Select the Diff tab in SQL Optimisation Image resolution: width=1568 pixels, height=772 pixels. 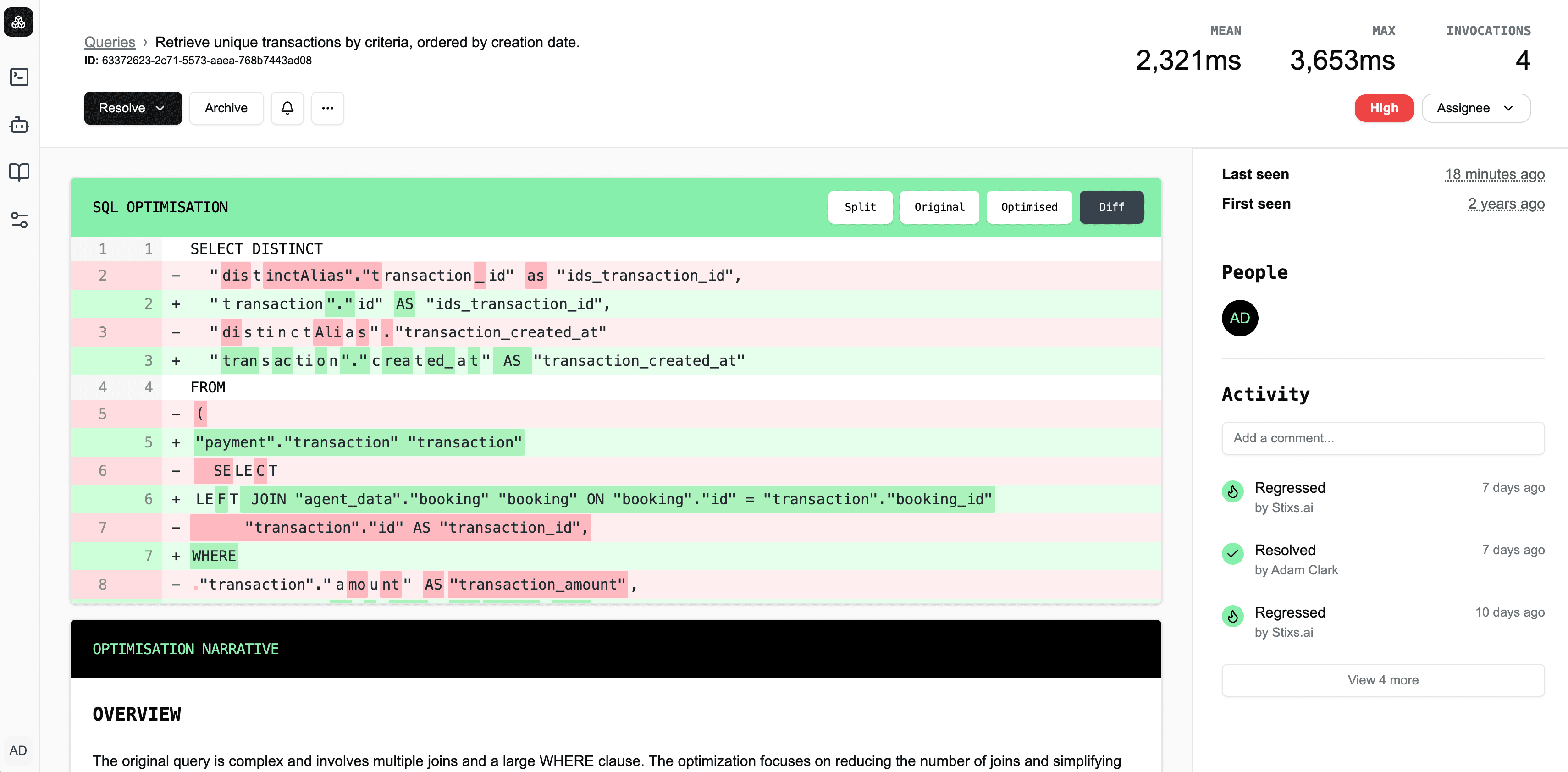coord(1111,207)
